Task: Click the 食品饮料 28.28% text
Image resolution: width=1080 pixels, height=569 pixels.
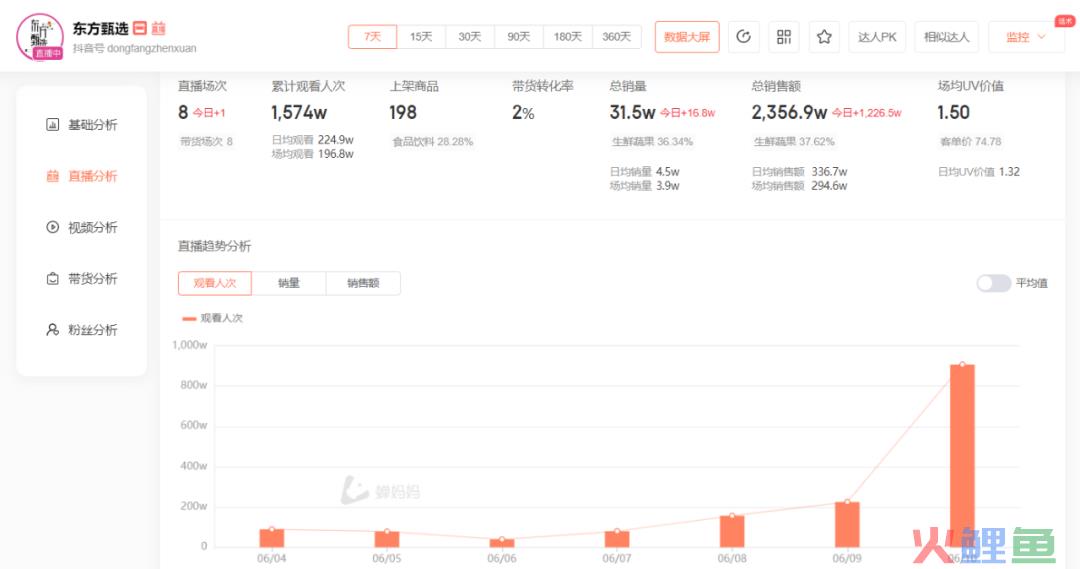Action: (x=433, y=142)
